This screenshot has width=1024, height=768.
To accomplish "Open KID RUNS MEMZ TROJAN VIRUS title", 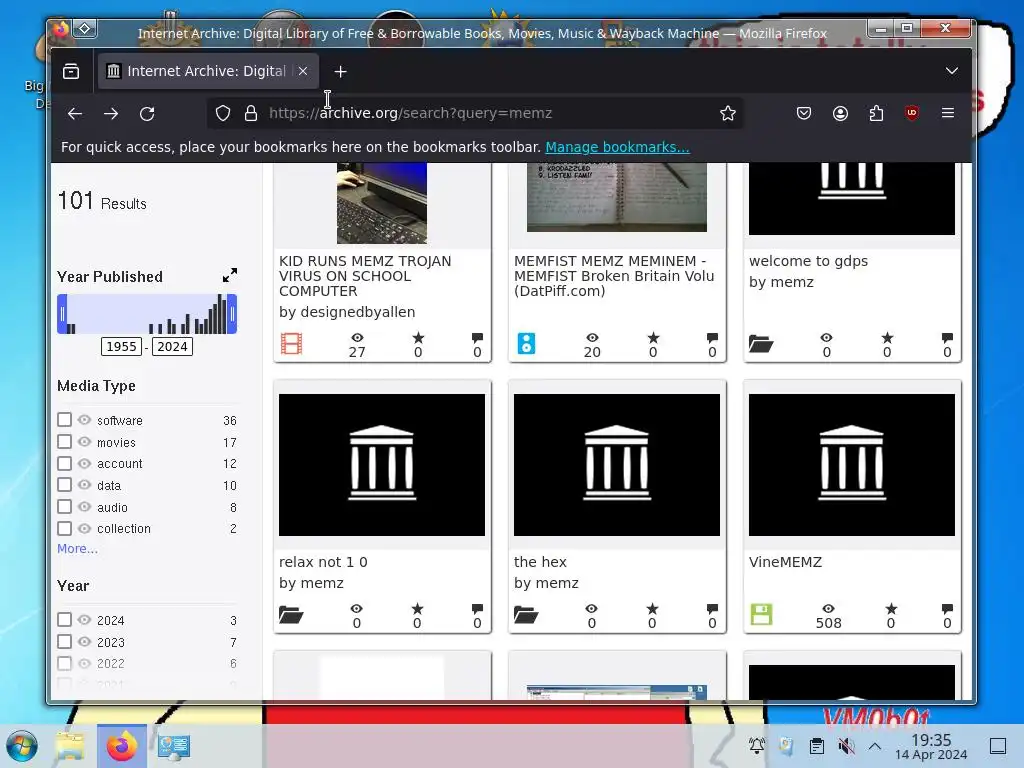I will pyautogui.click(x=365, y=276).
